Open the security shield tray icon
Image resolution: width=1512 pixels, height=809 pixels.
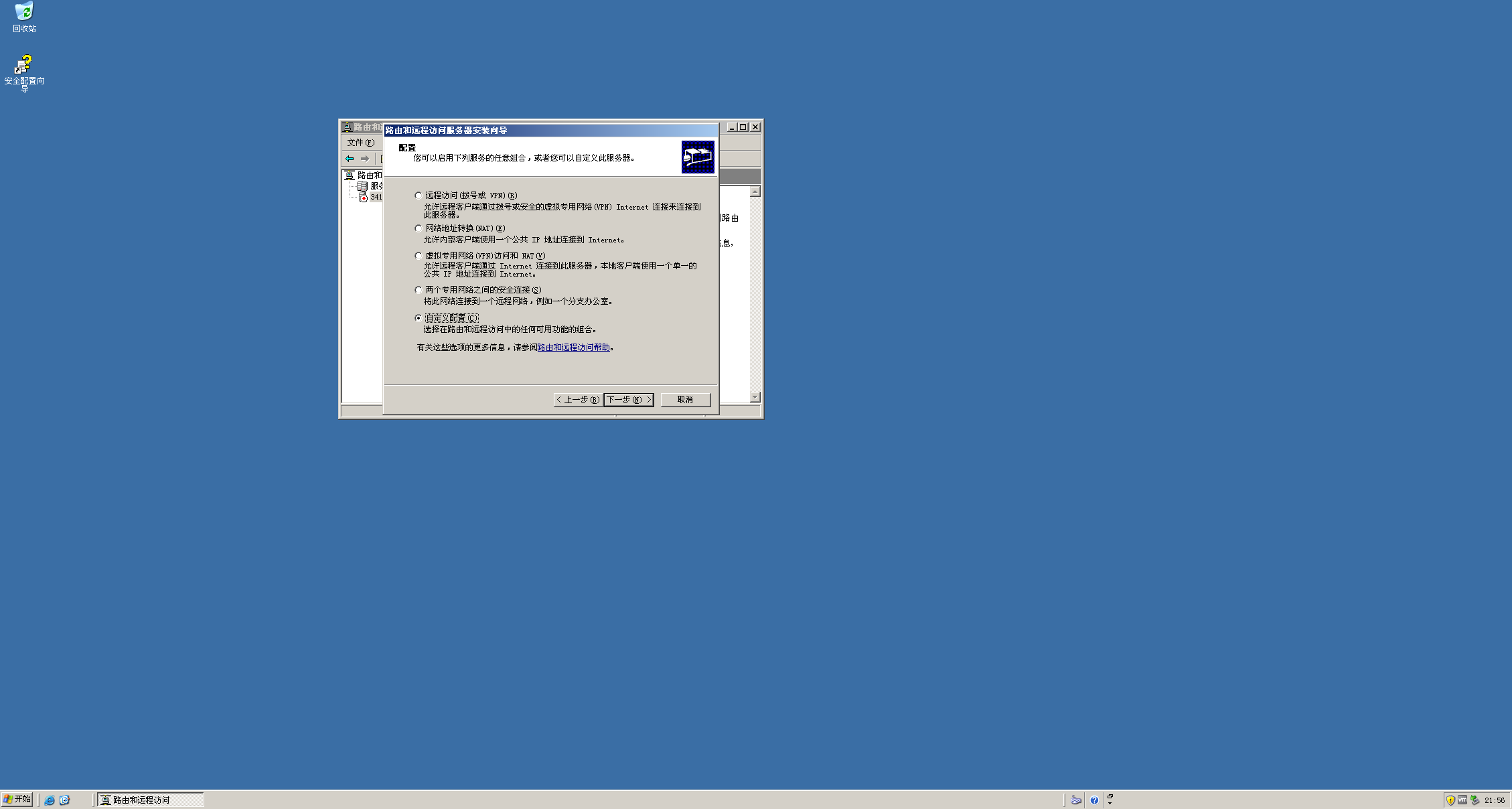click(1449, 799)
